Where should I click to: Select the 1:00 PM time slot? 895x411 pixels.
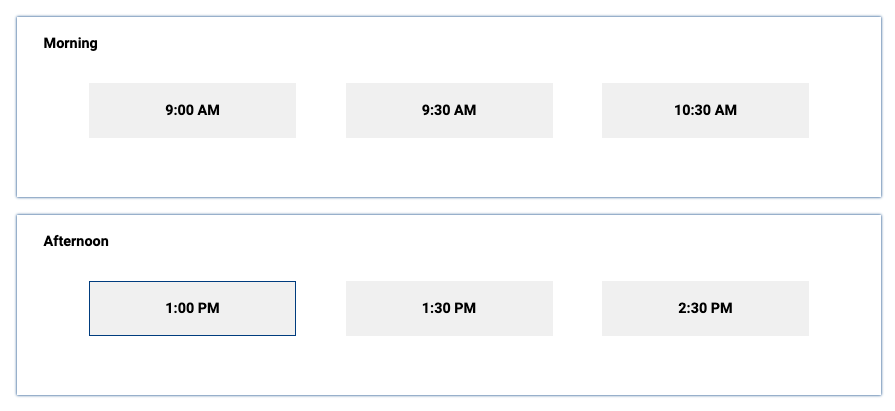[192, 308]
